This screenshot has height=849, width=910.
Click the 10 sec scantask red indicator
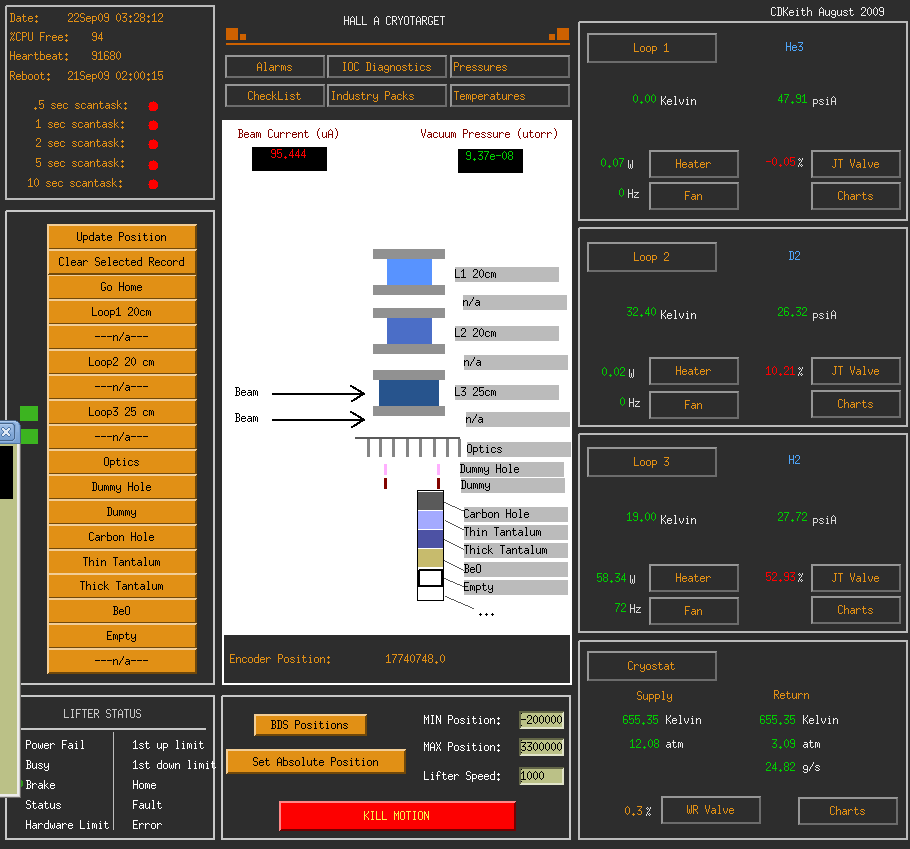coord(153,185)
